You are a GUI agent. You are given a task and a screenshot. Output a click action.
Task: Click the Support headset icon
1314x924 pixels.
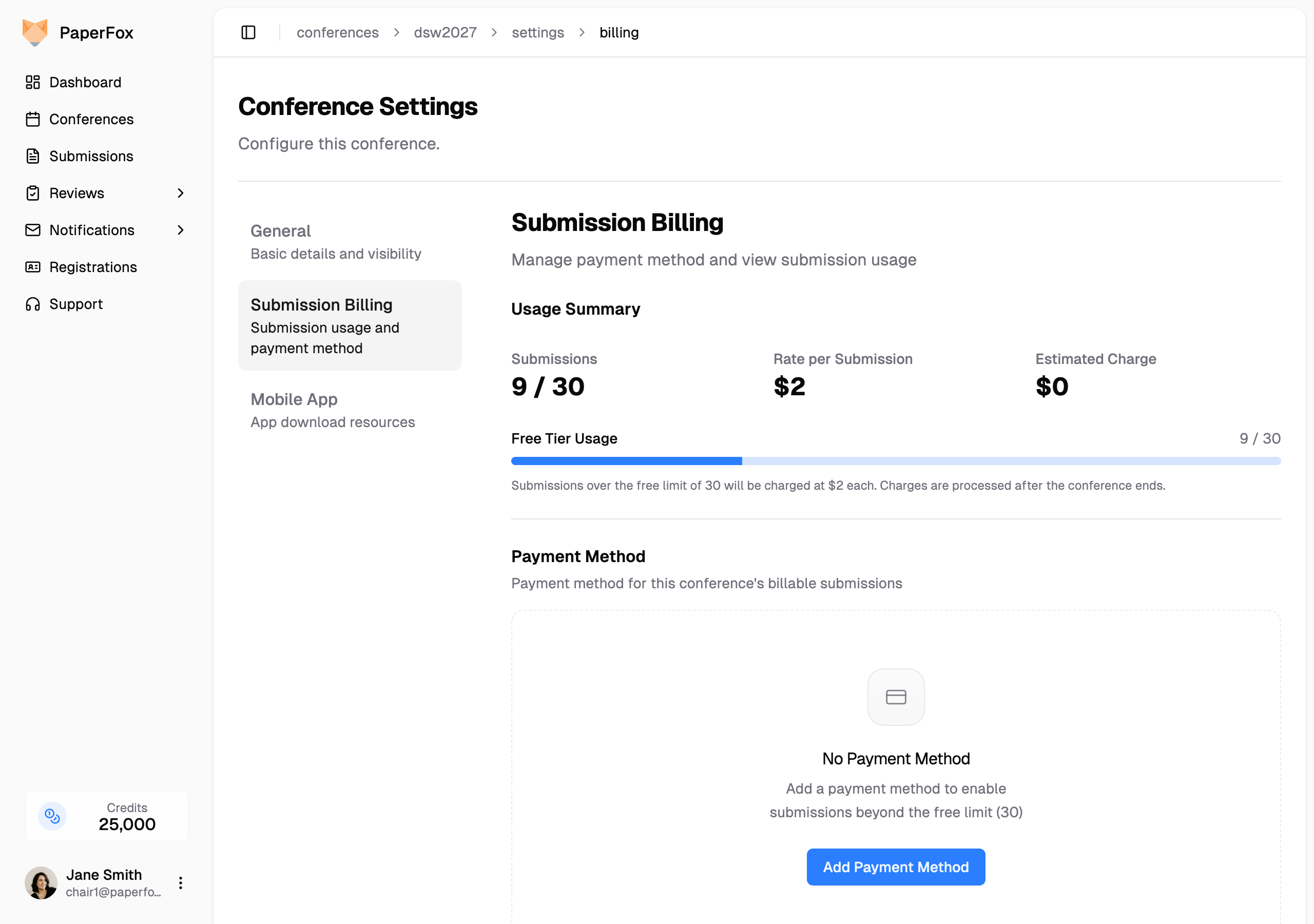33,304
